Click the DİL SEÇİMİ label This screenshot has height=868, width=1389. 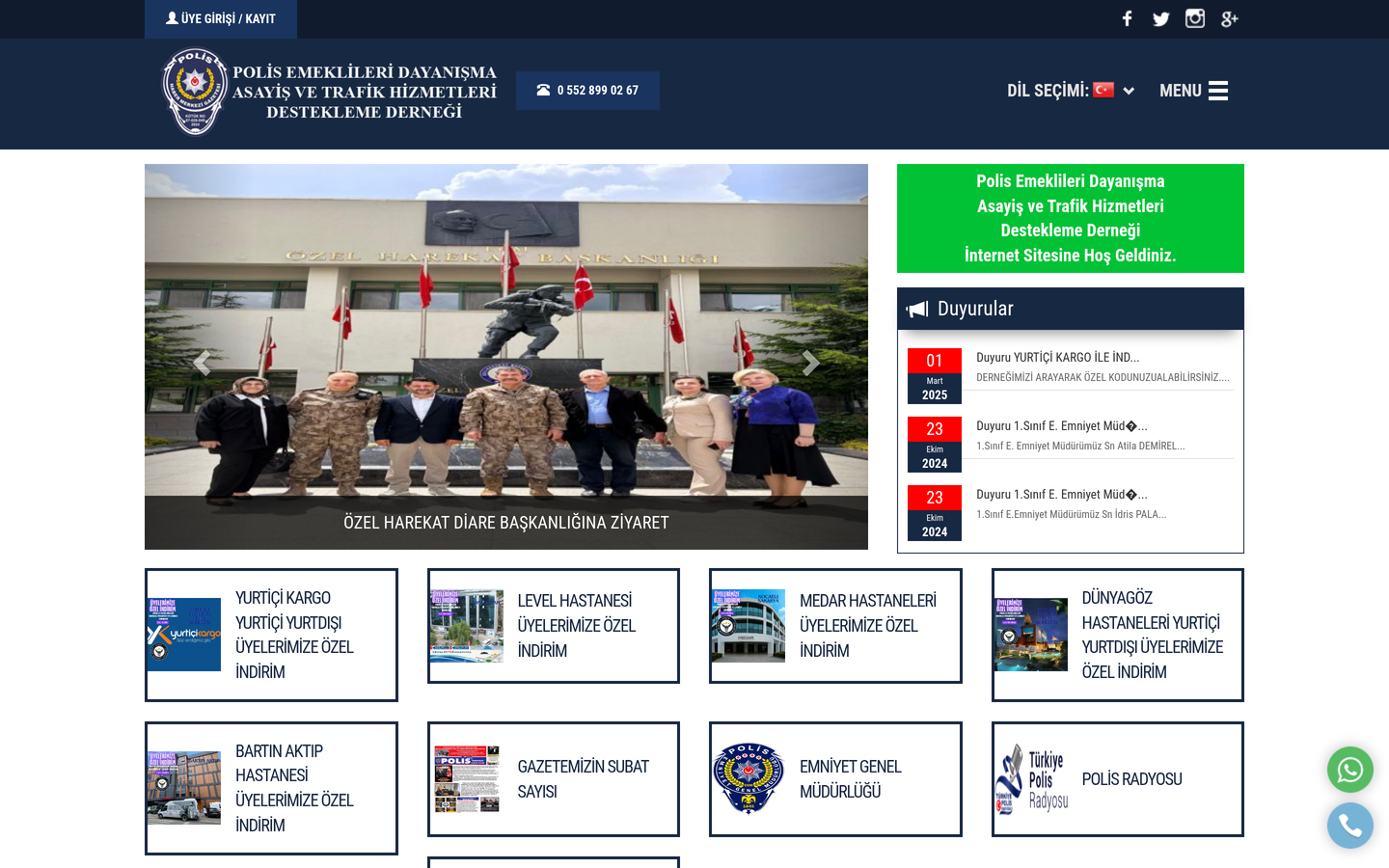1048,91
